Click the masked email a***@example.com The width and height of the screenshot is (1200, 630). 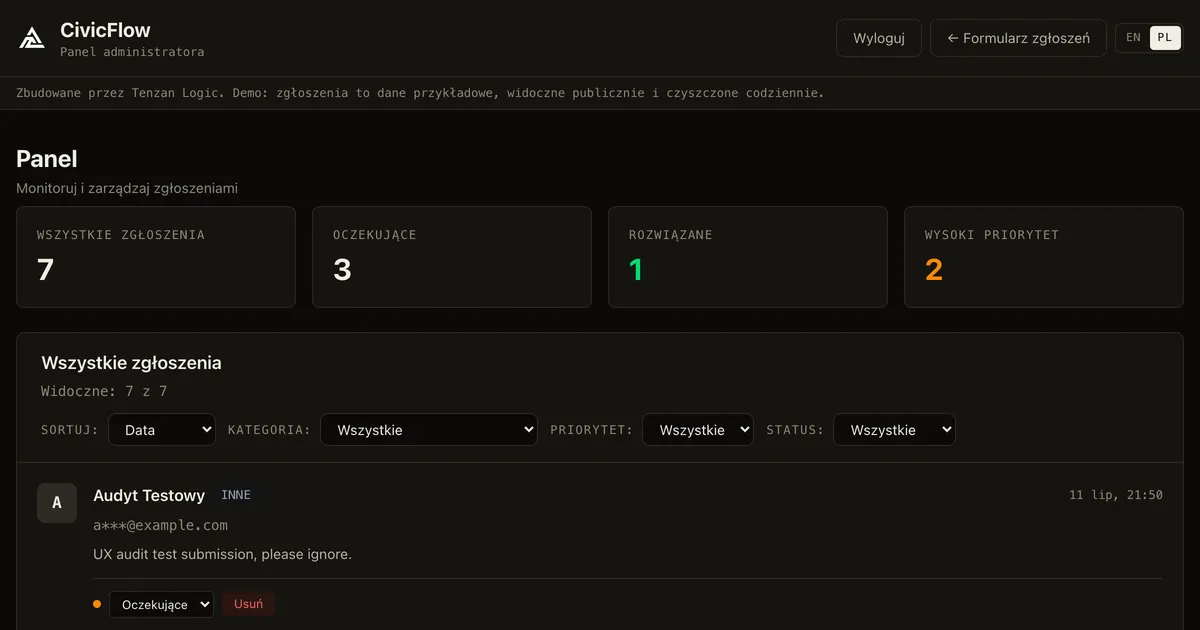[160, 525]
